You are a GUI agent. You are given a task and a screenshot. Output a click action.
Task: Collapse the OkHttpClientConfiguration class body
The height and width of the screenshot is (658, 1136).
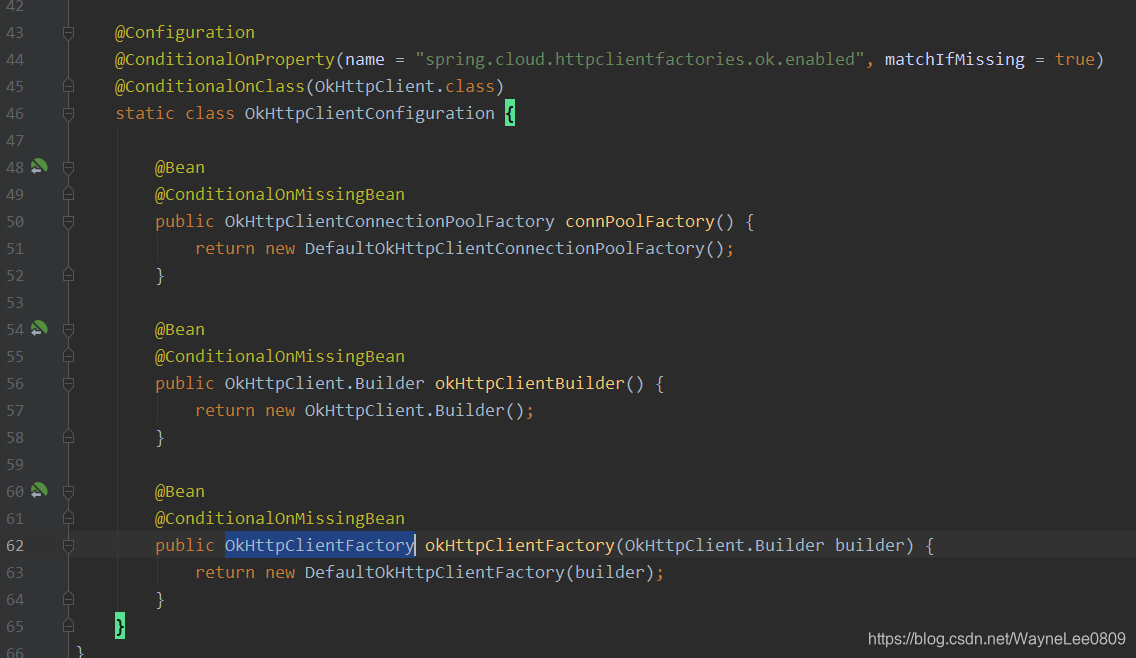(68, 113)
